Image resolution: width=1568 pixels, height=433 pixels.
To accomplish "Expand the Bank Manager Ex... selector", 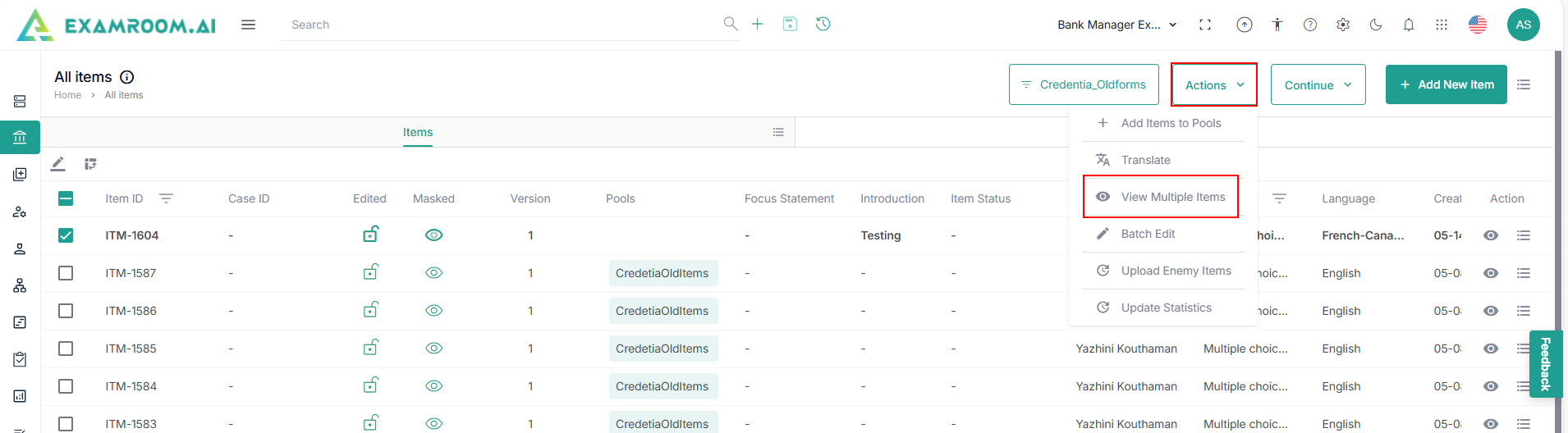I will [1116, 25].
